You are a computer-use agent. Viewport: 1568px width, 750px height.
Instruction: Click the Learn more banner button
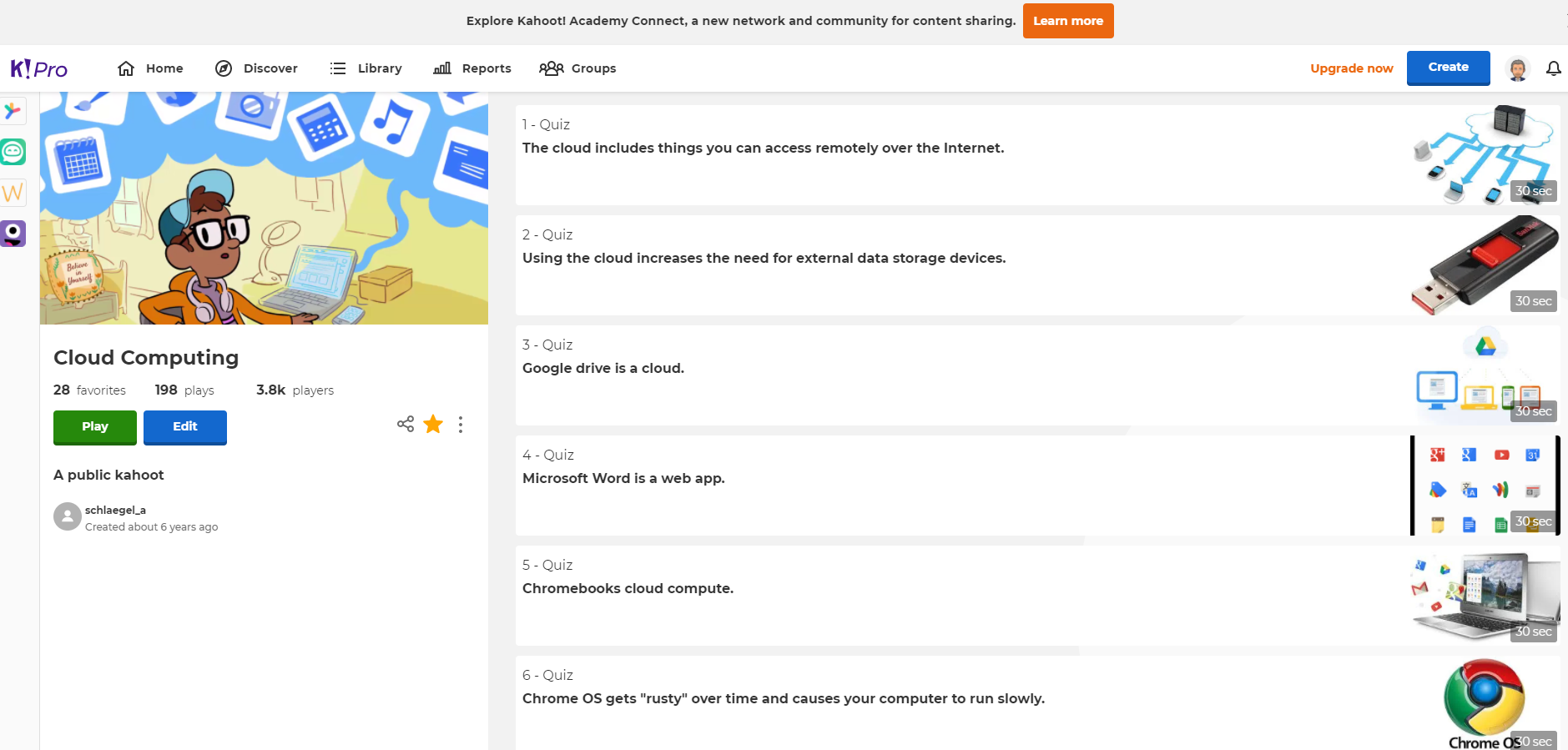[x=1068, y=21]
